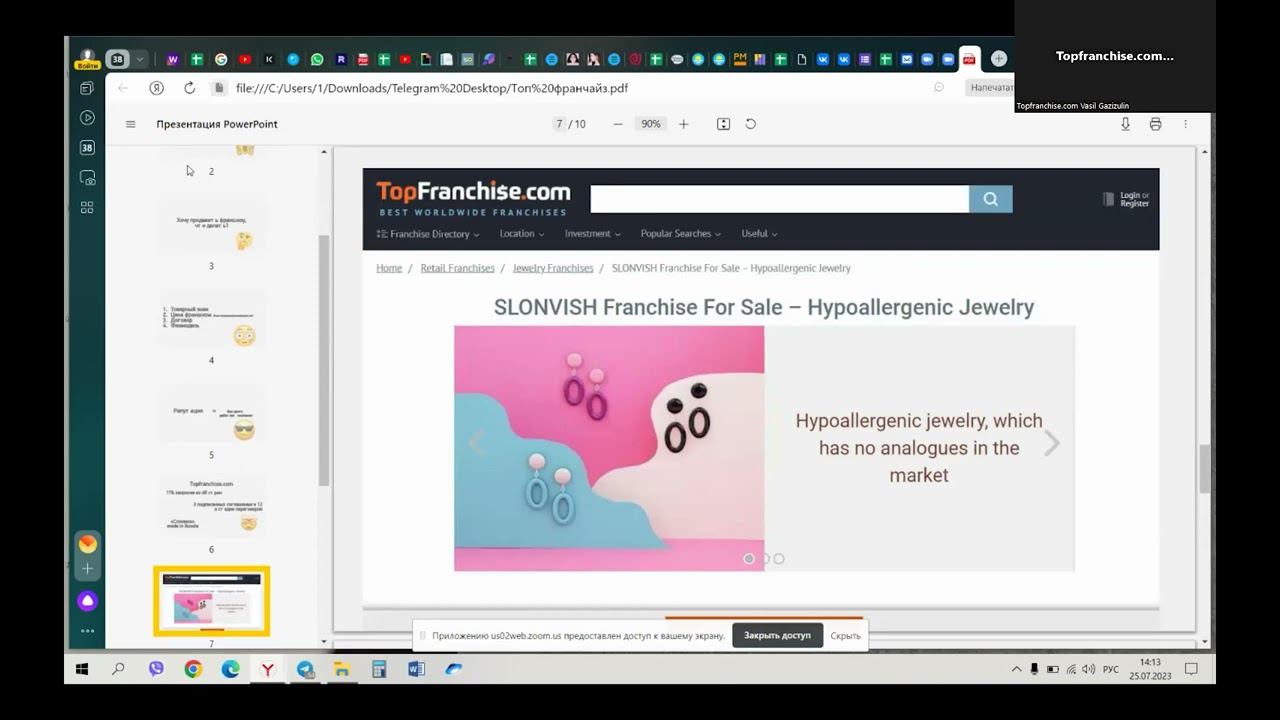Screen dimensions: 1280x720
Task: Click the orange Yandex sidebar icon
Action: pos(88,544)
